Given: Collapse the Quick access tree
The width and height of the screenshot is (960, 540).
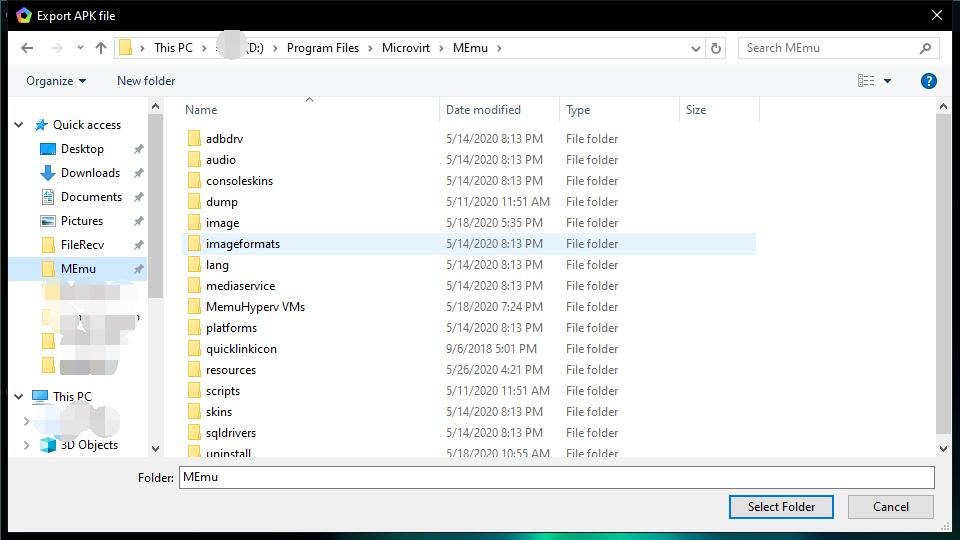Looking at the screenshot, I should tap(19, 125).
